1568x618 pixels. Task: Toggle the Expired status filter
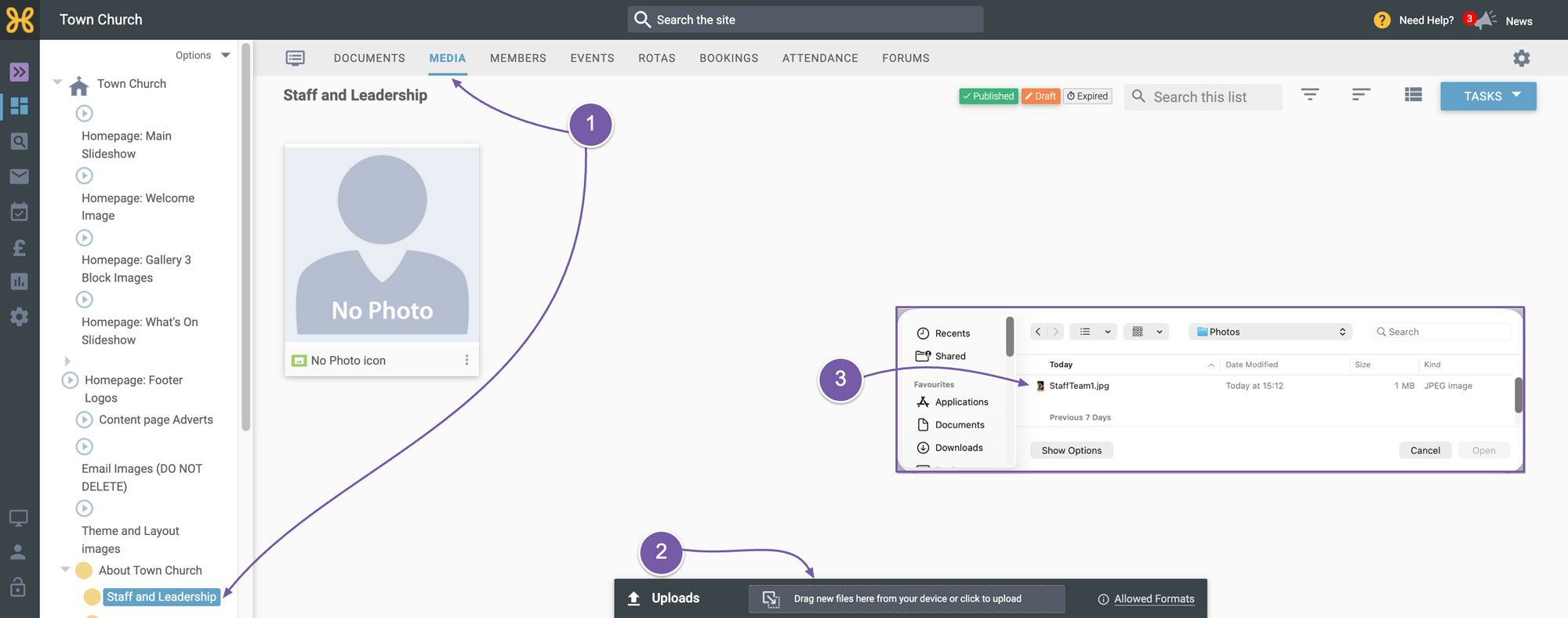coord(1087,96)
